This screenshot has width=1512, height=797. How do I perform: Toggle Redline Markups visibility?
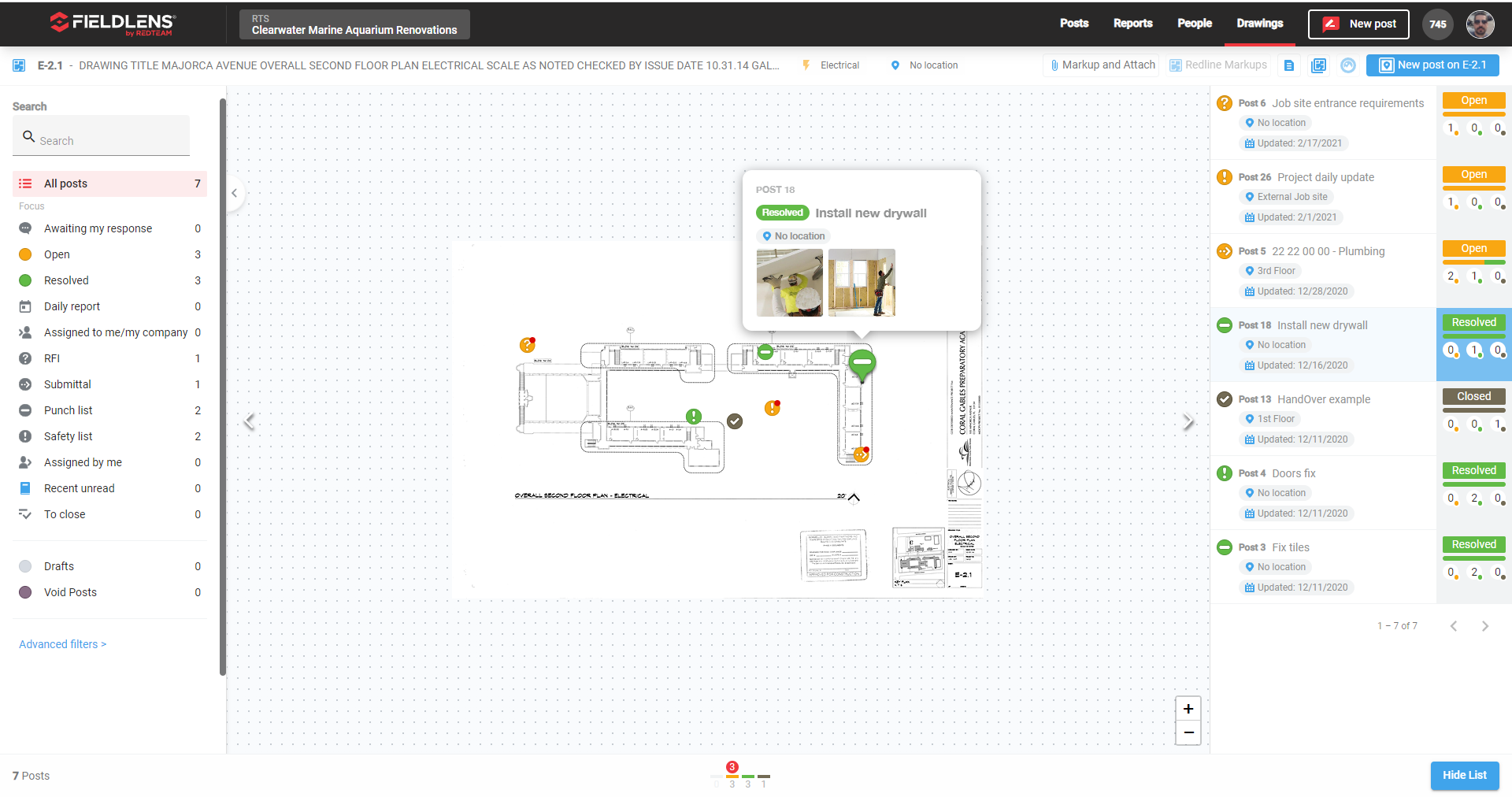coord(1217,65)
